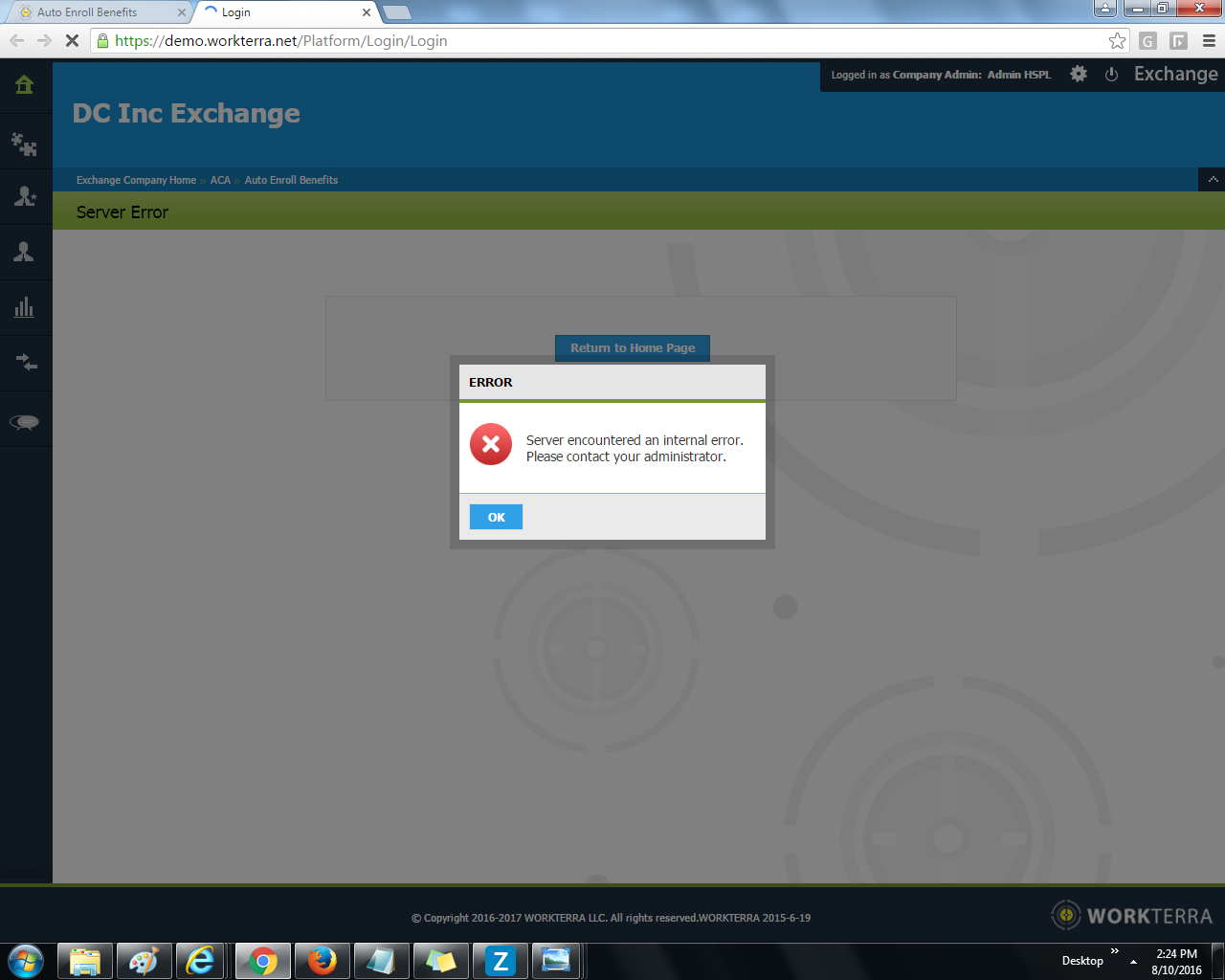This screenshot has height=980, width=1225.
Task: Select the user with star sidebar icon
Action: [x=25, y=196]
